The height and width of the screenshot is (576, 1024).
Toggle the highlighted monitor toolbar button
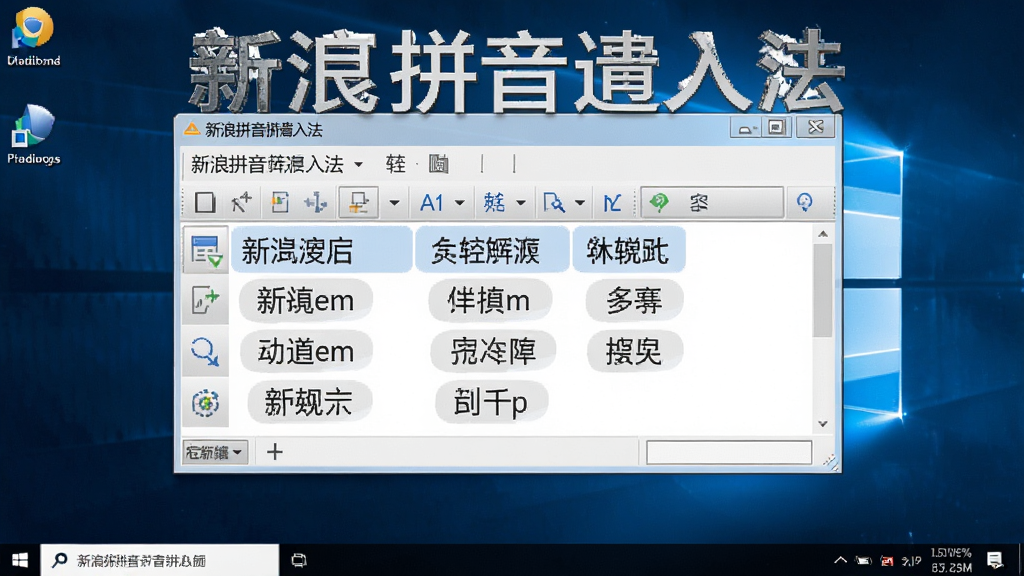coord(358,202)
